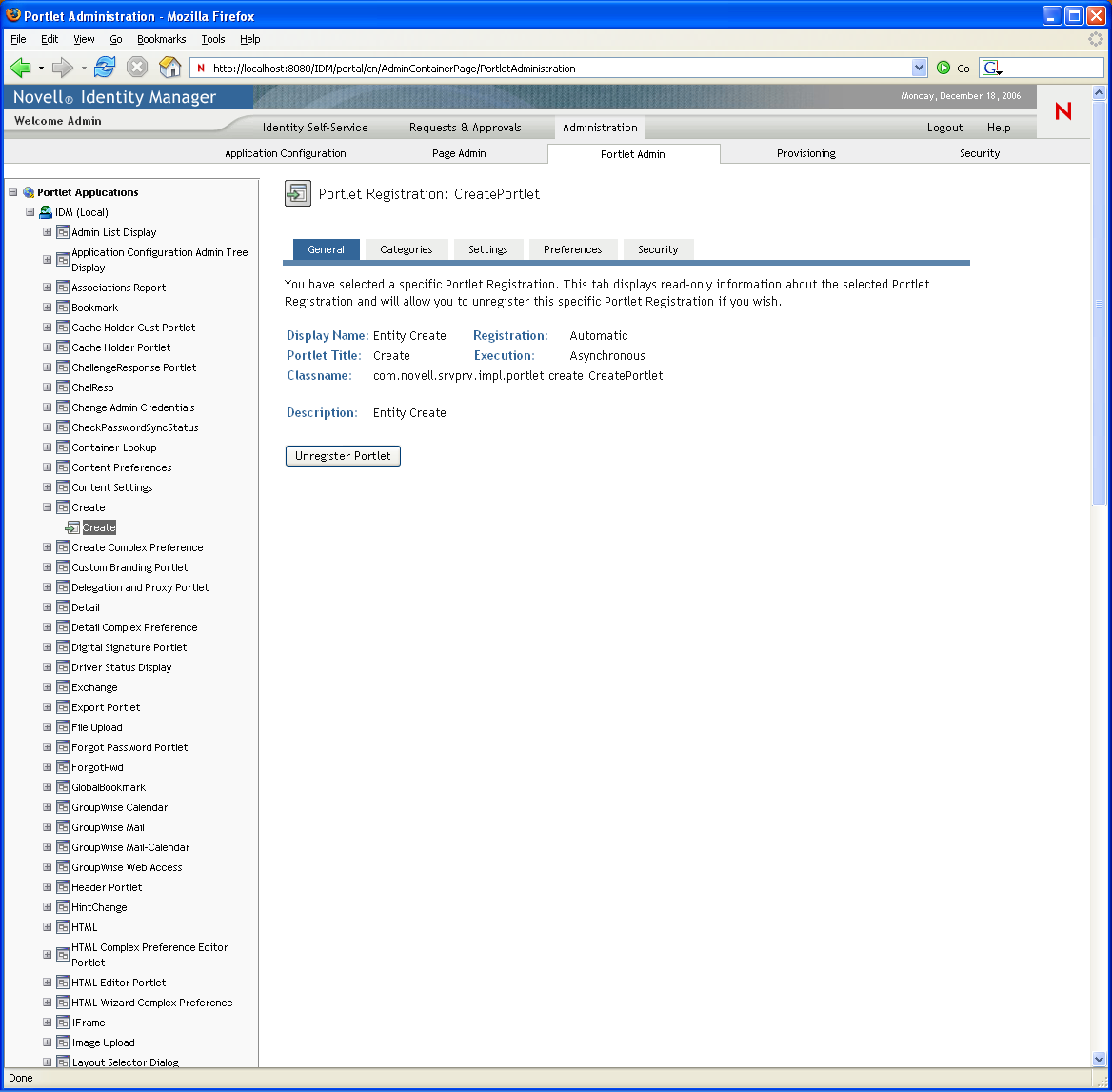
Task: Reload the page with refresh icon
Action: pos(105,68)
